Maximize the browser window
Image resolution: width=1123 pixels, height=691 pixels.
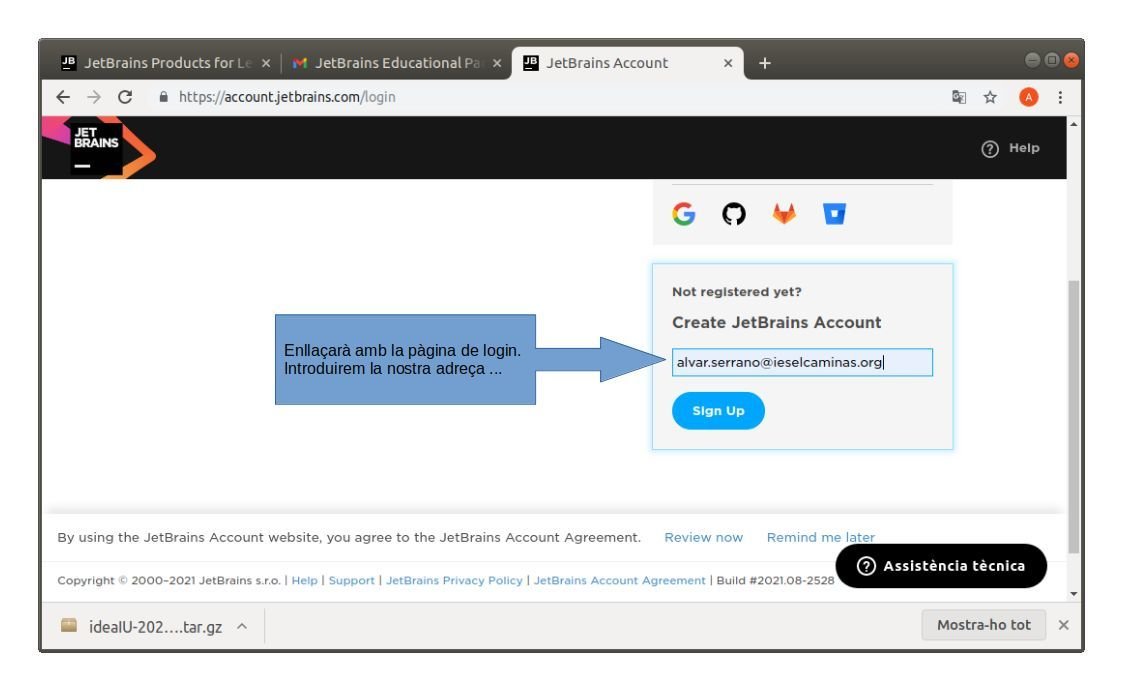(1051, 60)
